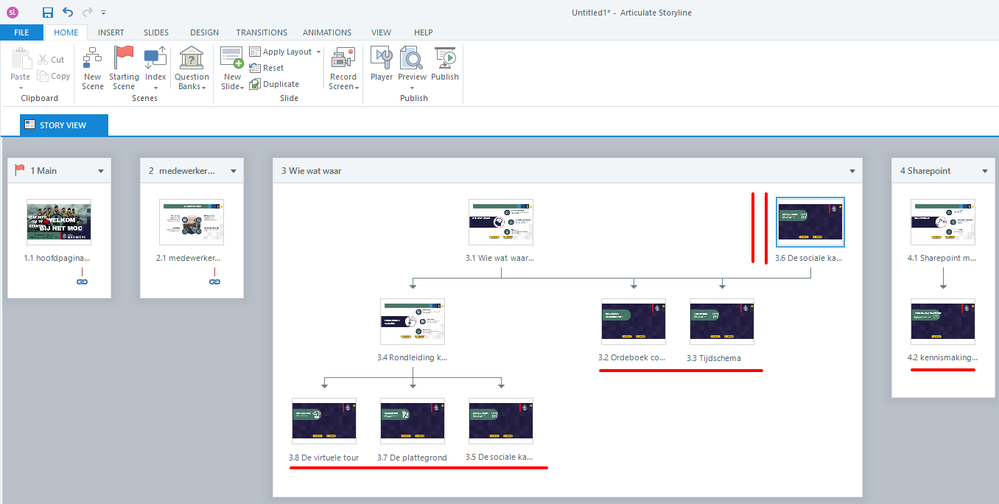Screen dimensions: 999x504
Task: Open Question Banks menu
Action: click(192, 69)
